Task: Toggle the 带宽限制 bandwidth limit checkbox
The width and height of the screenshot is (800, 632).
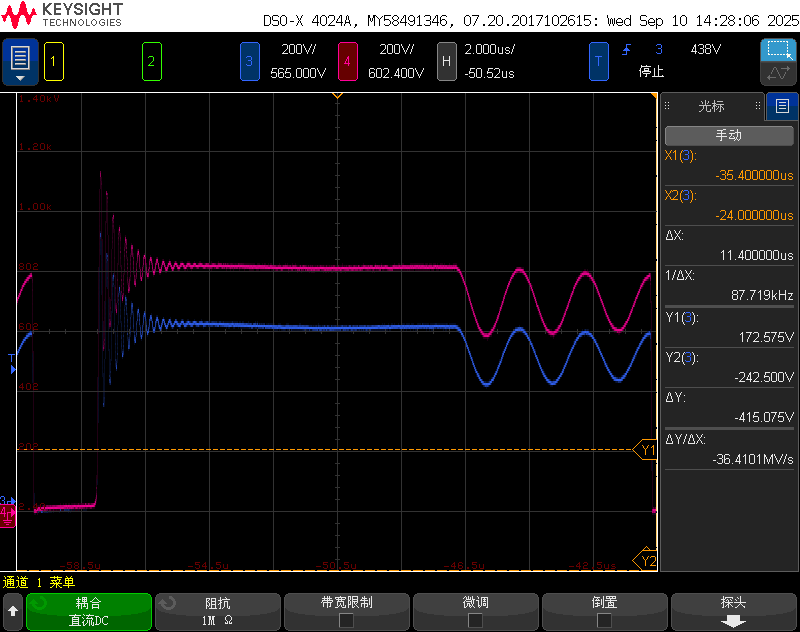Action: coord(346,620)
